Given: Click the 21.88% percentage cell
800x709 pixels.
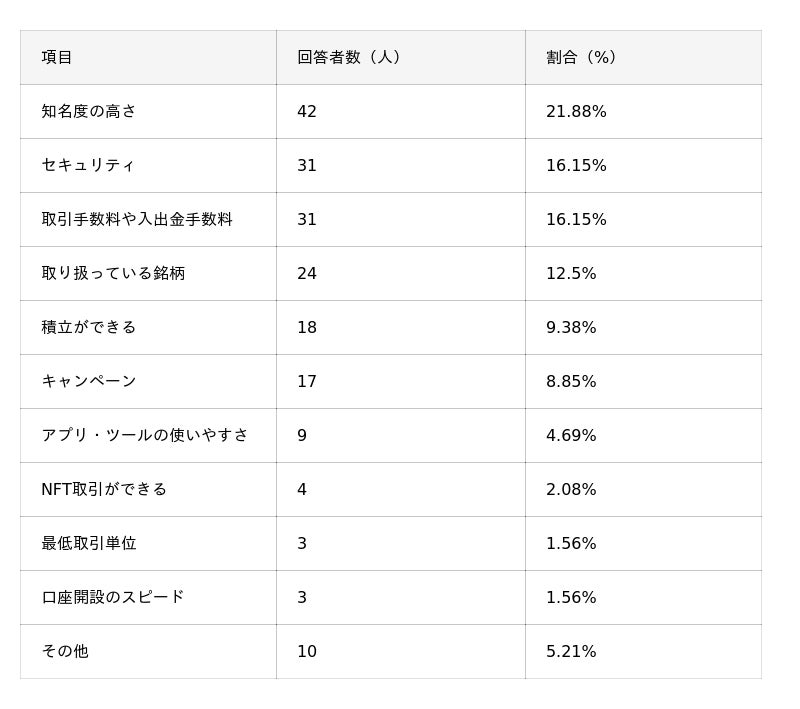Looking at the screenshot, I should 576,111.
